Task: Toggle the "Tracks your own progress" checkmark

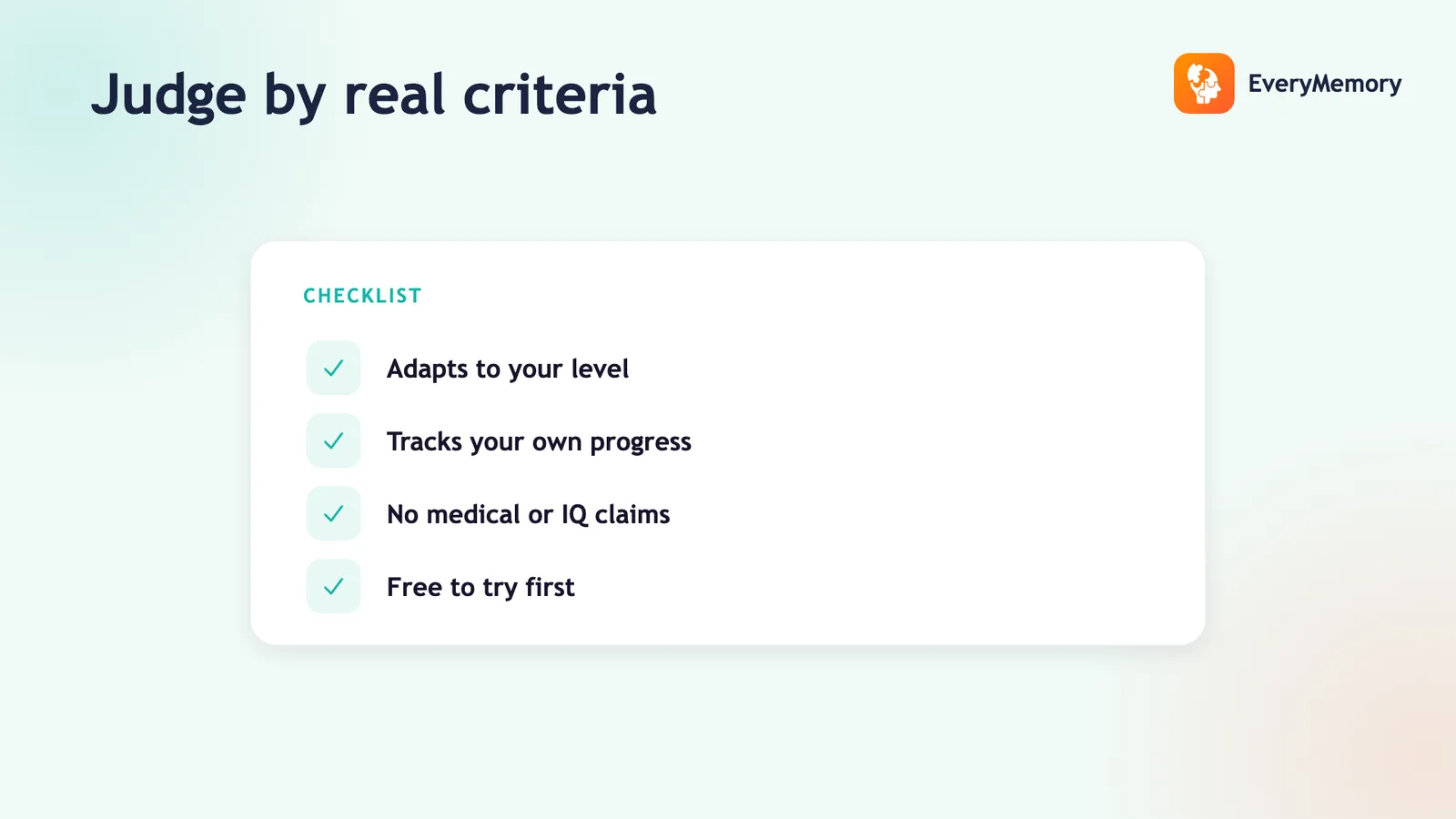Action: click(x=334, y=440)
